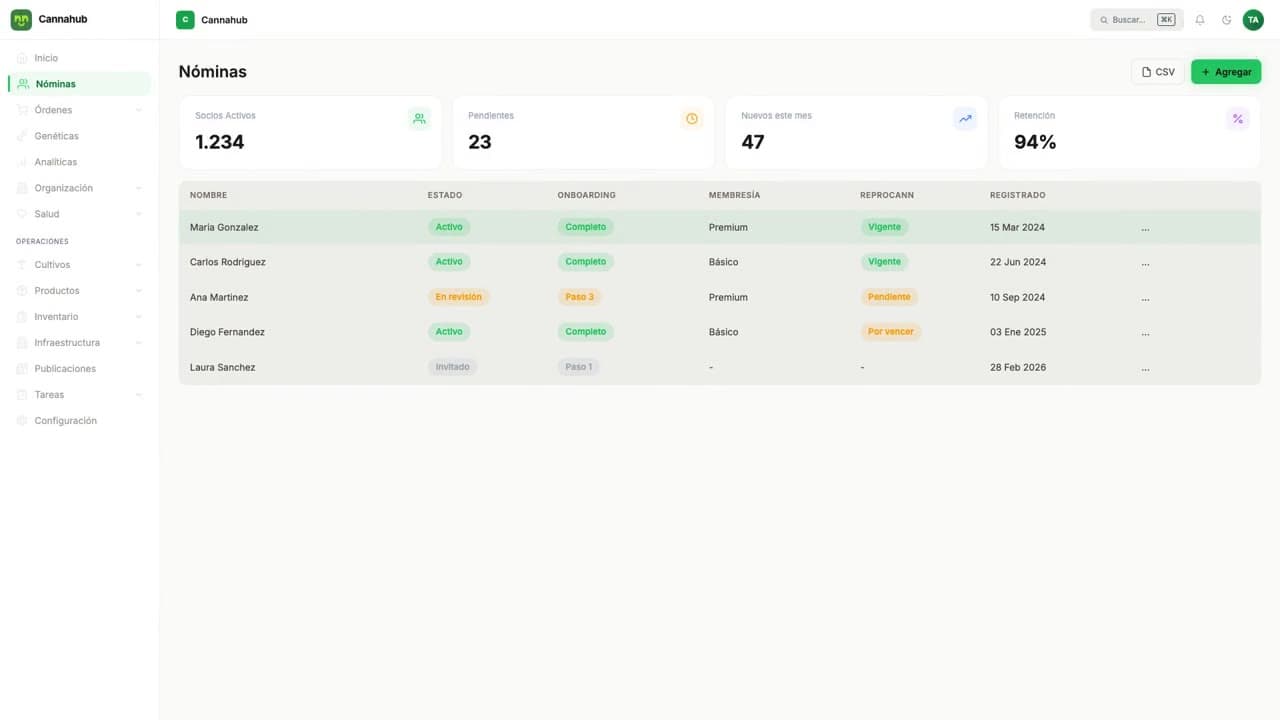Sort by REGISTRADO column header
1280x720 pixels.
[1017, 195]
